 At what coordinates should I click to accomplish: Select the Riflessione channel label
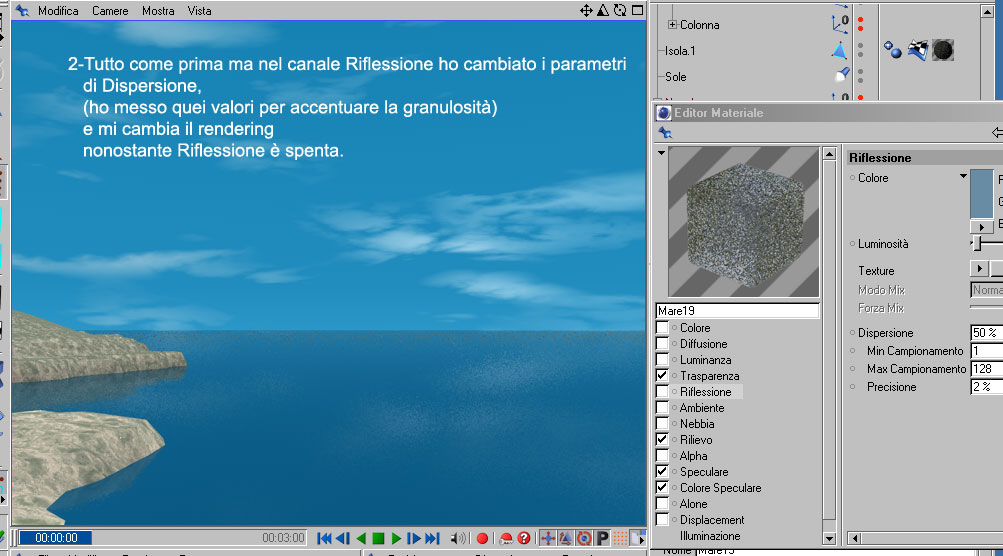[x=706, y=392]
